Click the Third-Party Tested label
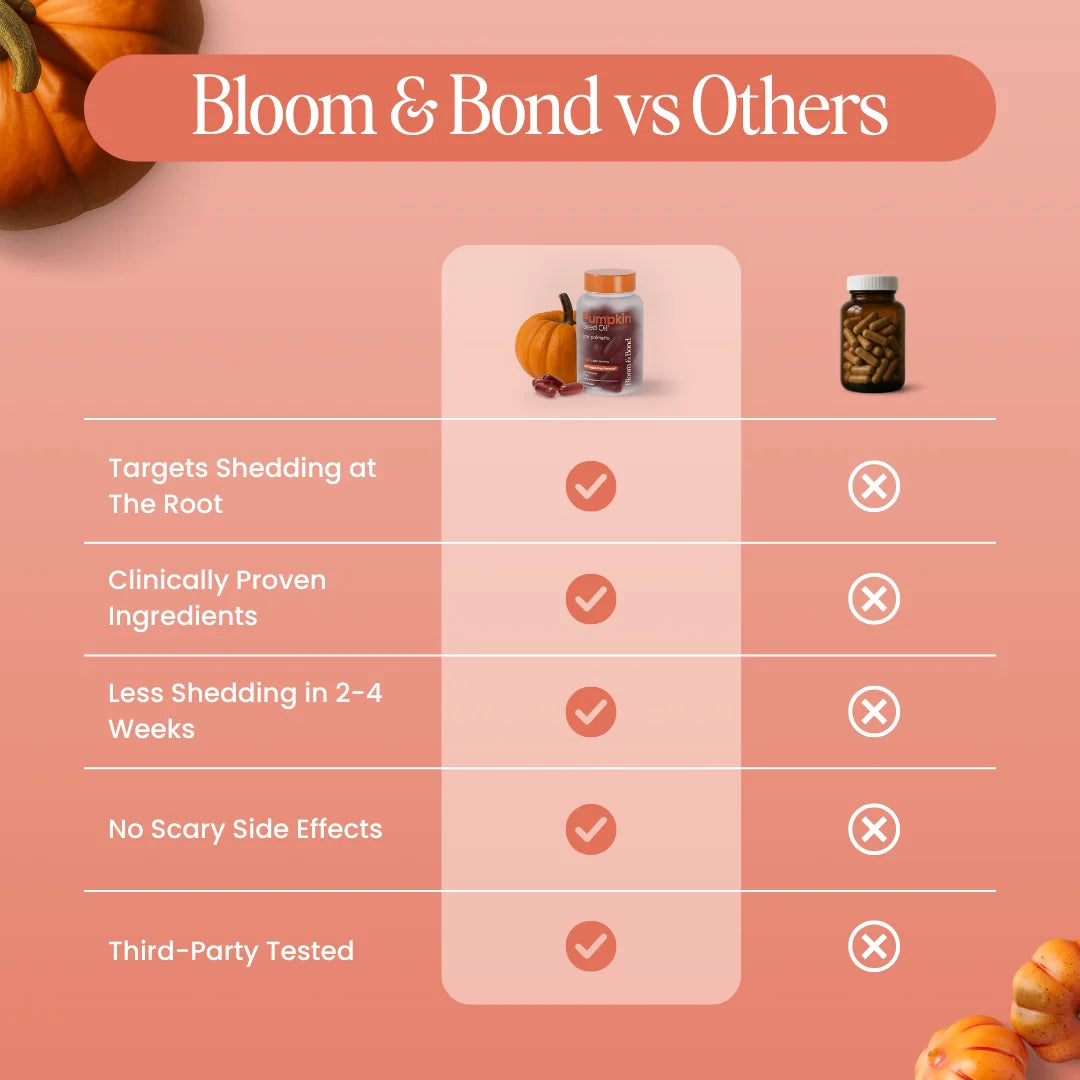Viewport: 1080px width, 1080px height. pyautogui.click(x=231, y=950)
